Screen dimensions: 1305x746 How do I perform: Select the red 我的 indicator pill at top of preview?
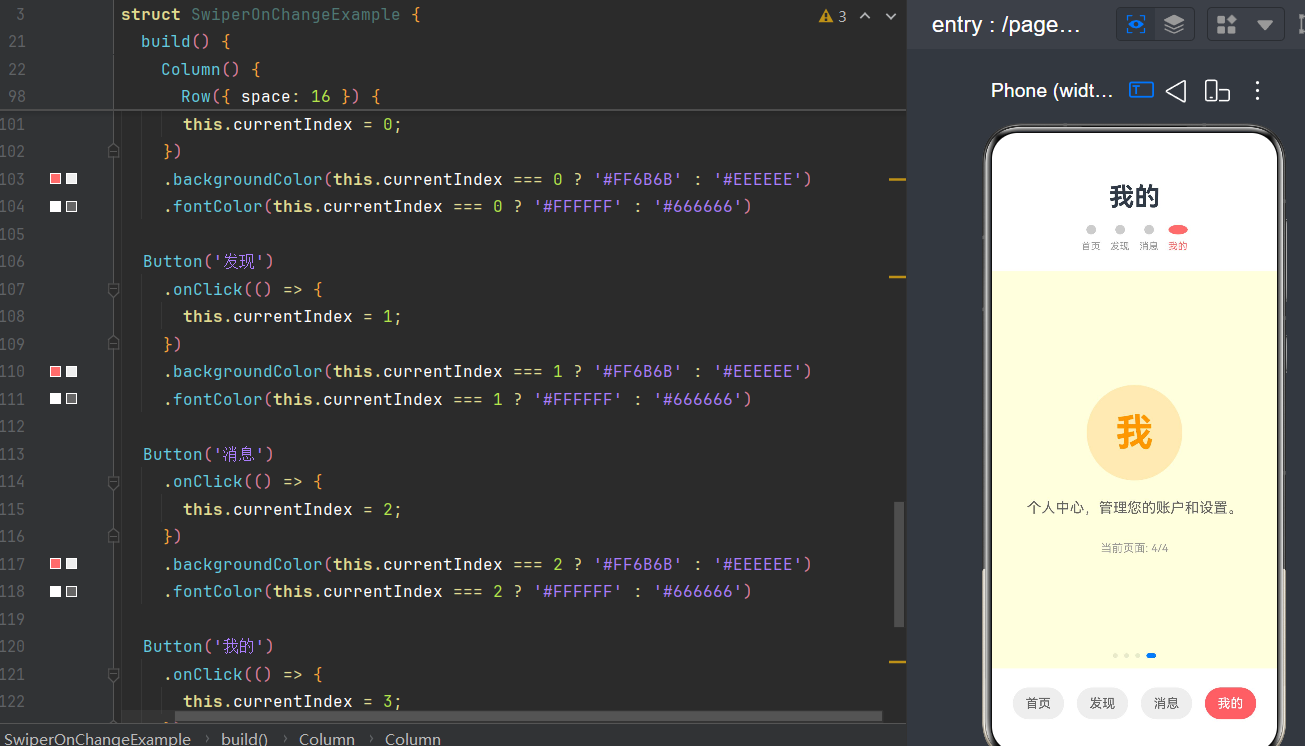(x=1178, y=230)
